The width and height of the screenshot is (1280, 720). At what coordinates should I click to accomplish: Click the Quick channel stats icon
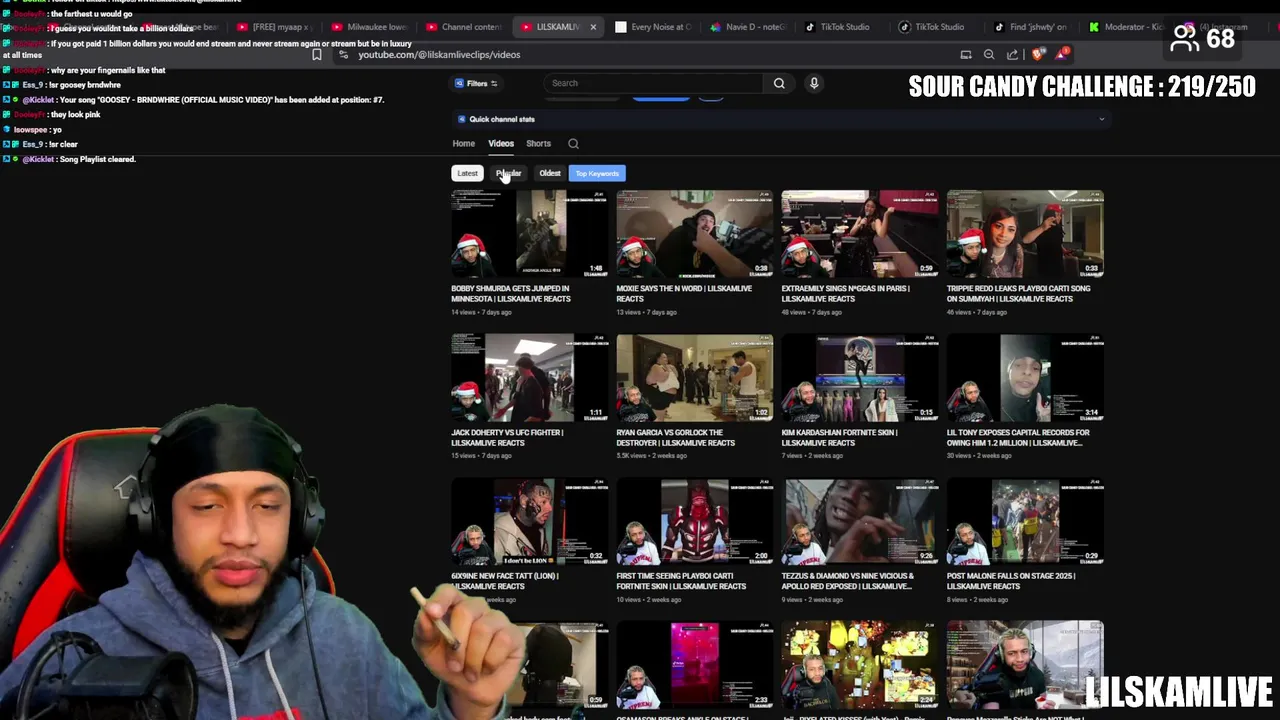click(x=462, y=119)
